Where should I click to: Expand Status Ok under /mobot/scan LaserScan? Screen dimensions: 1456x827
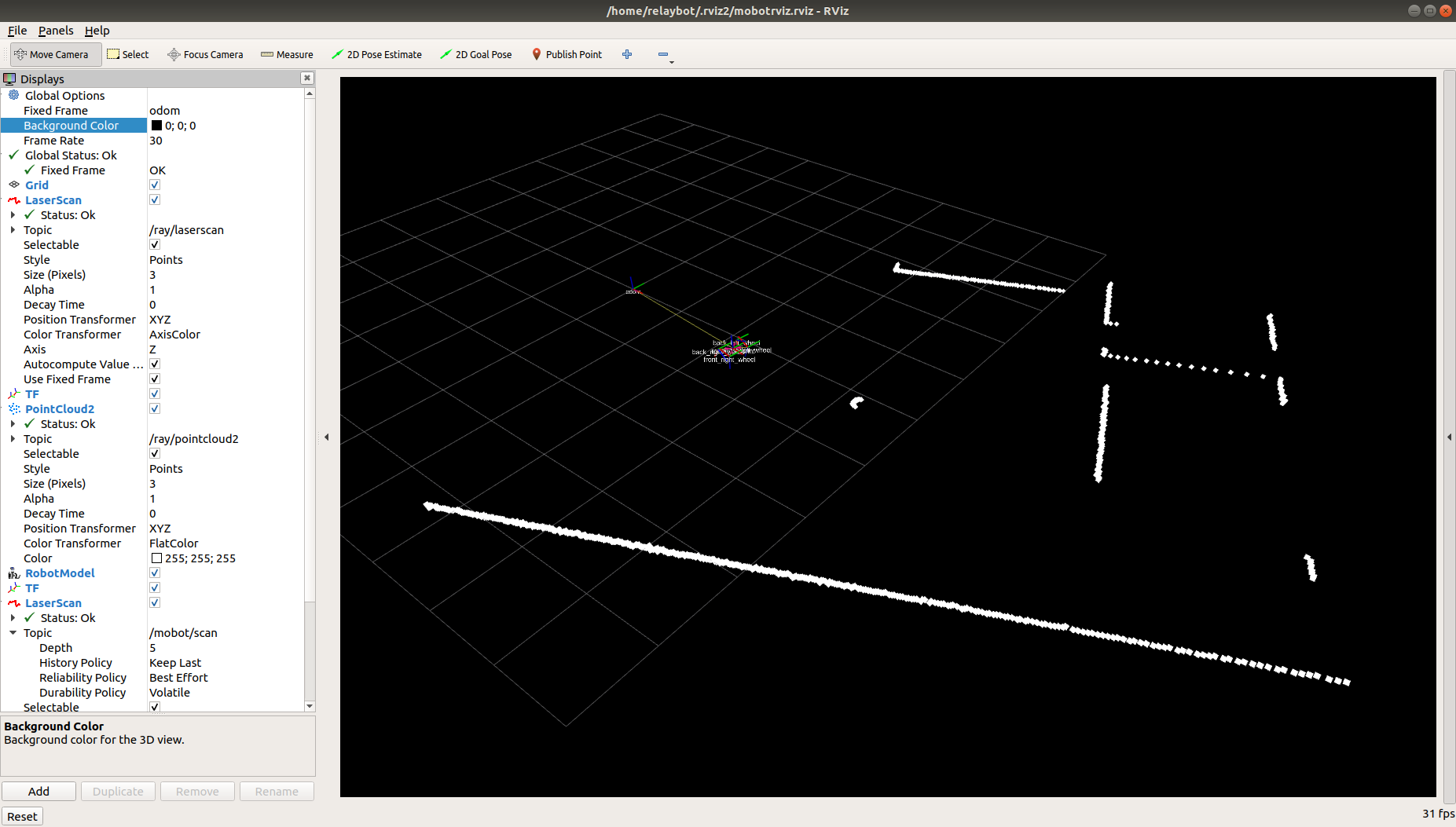point(13,617)
